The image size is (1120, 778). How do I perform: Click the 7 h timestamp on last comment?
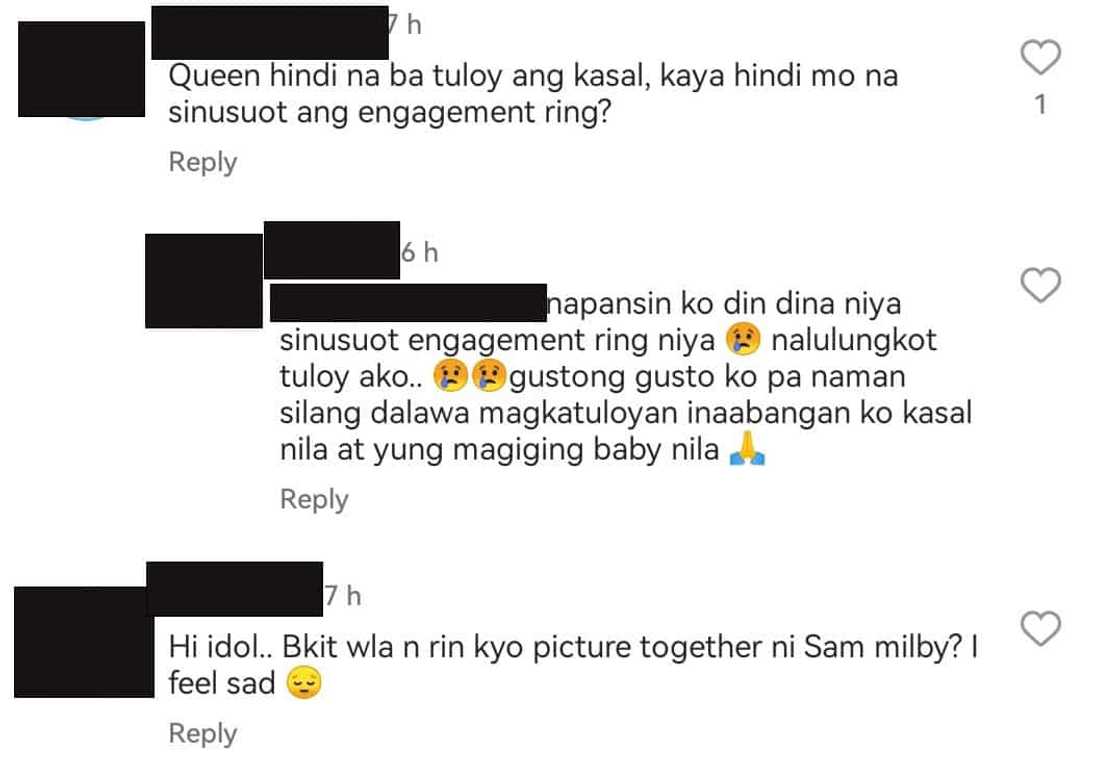343,596
